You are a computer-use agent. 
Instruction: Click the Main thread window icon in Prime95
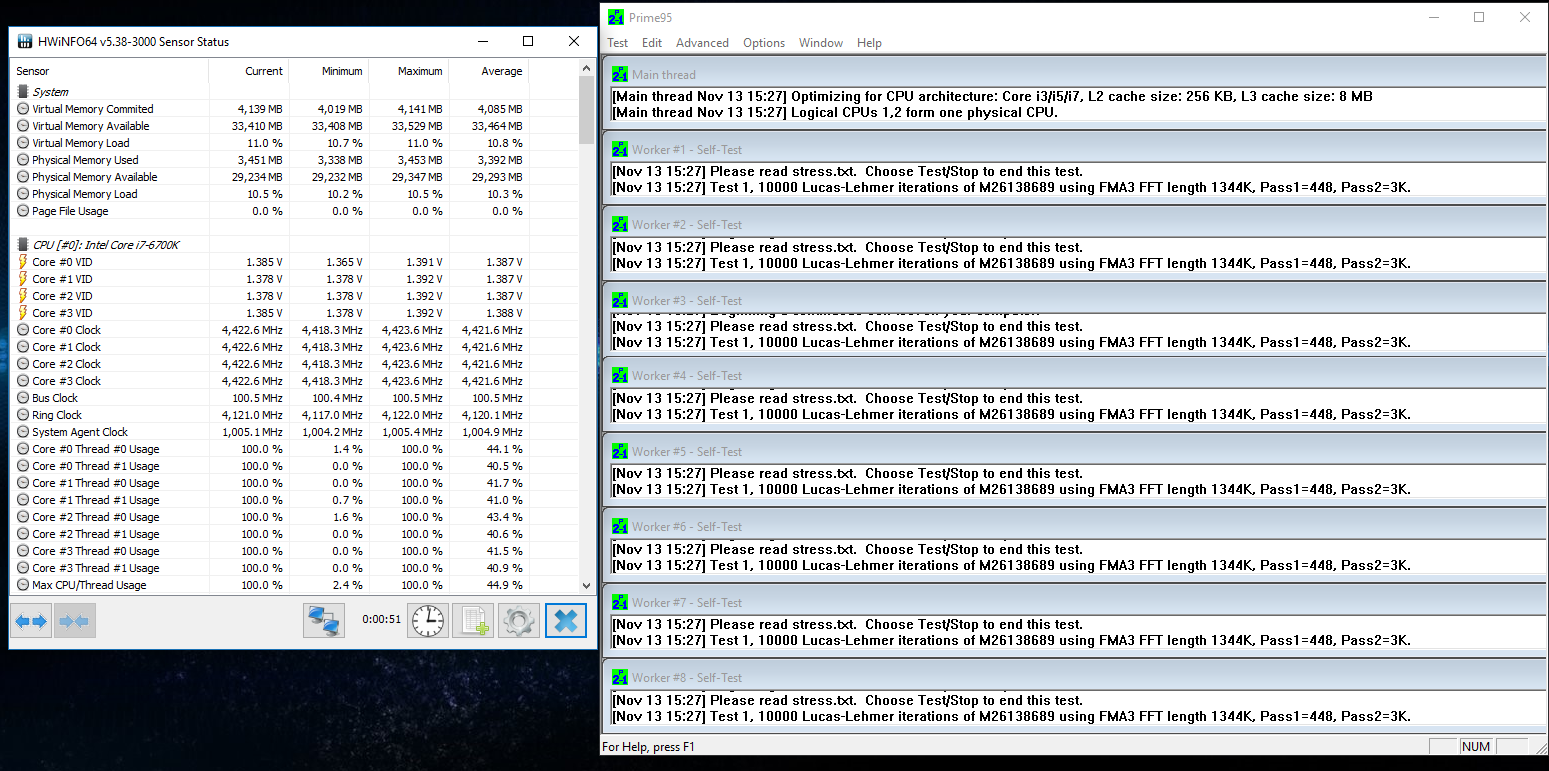click(620, 74)
